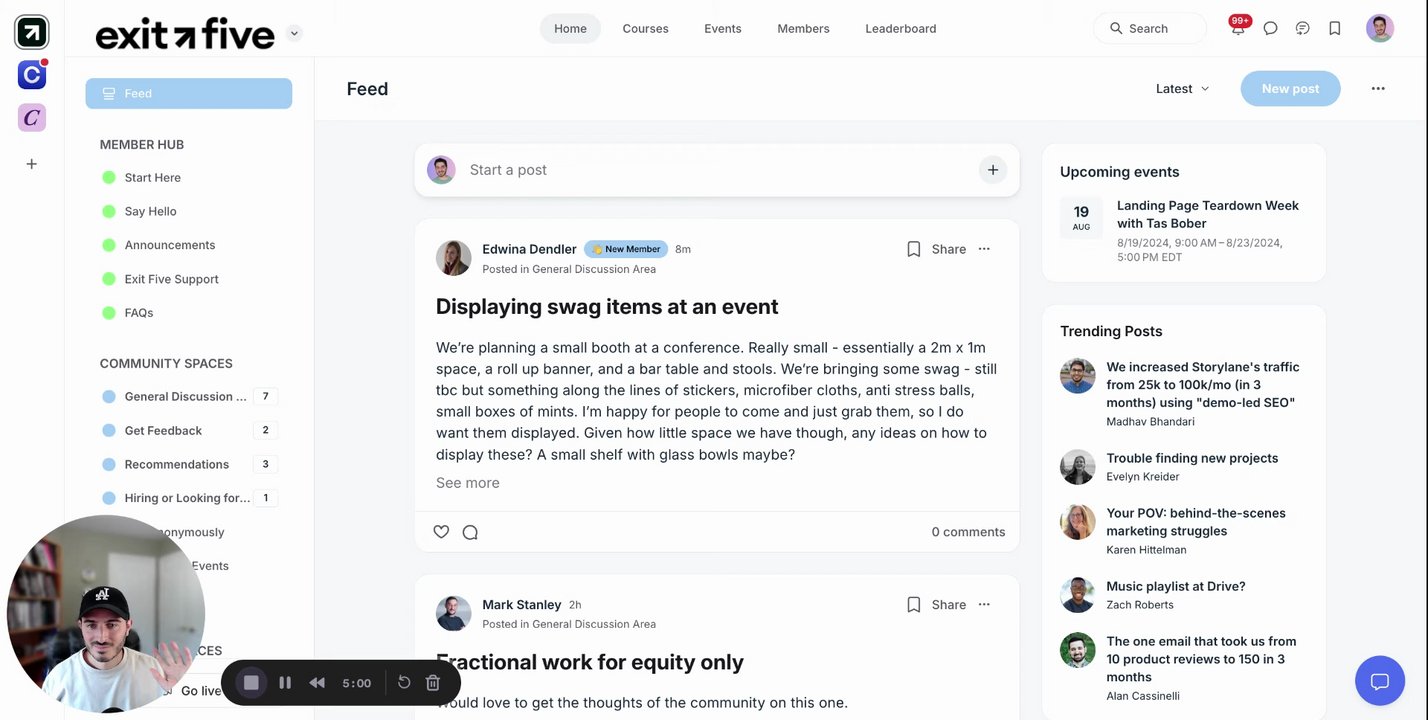Like Edwina Dendler's post with the heart icon
This screenshot has width=1428, height=720.
(441, 532)
